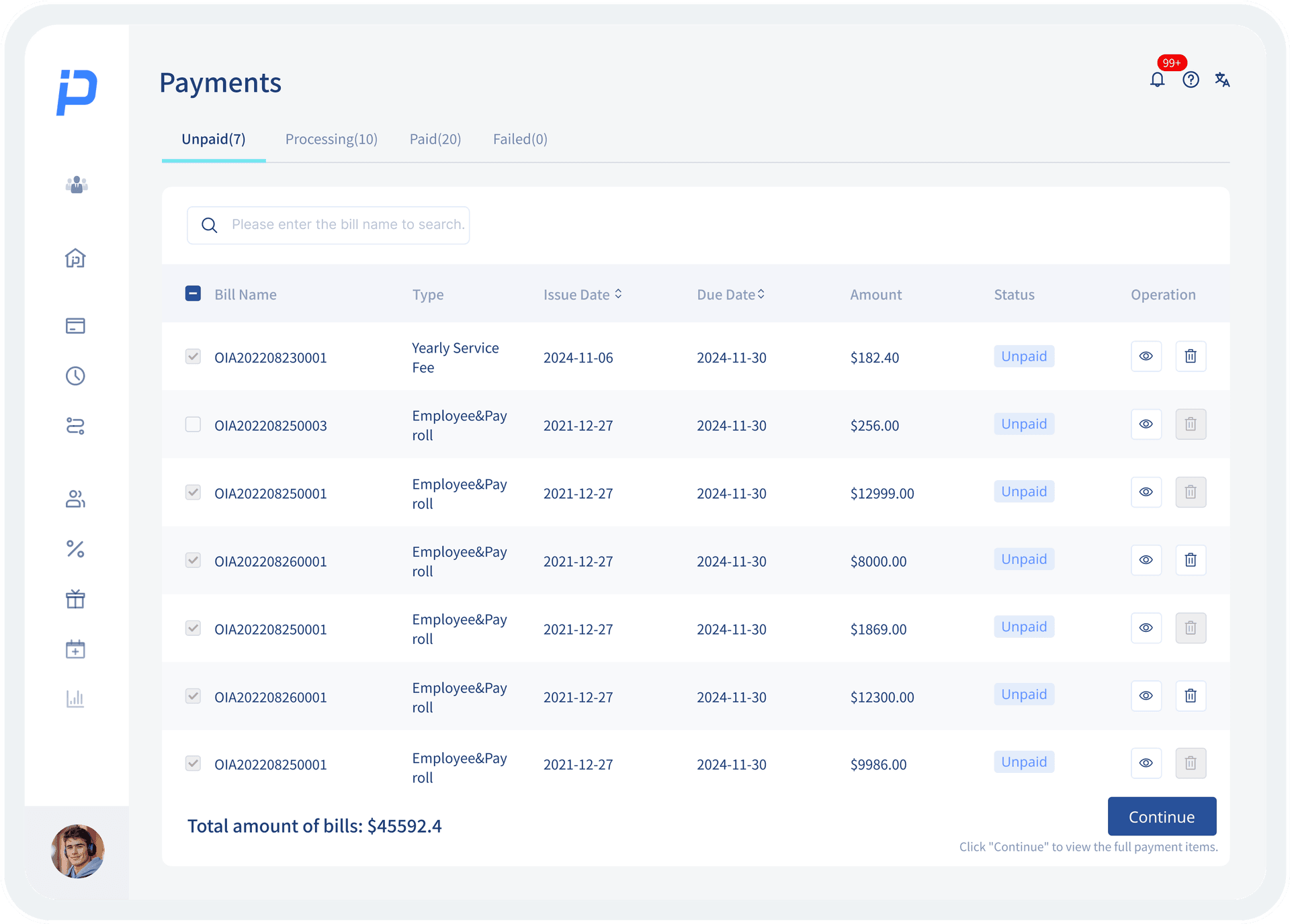Uncheck the $12999.00 bill checkbox

(x=193, y=492)
